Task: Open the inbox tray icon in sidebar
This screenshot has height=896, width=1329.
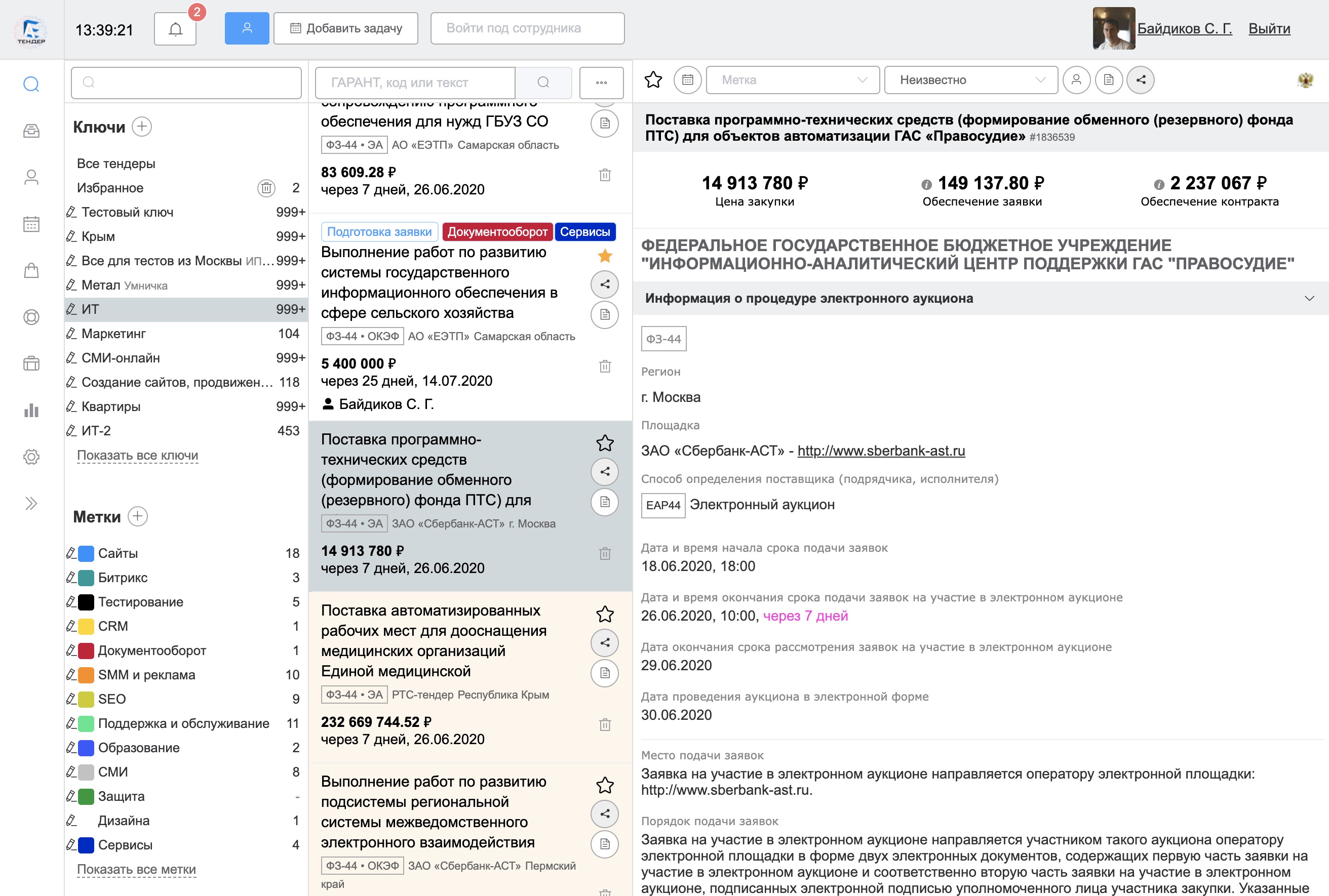Action: click(31, 131)
